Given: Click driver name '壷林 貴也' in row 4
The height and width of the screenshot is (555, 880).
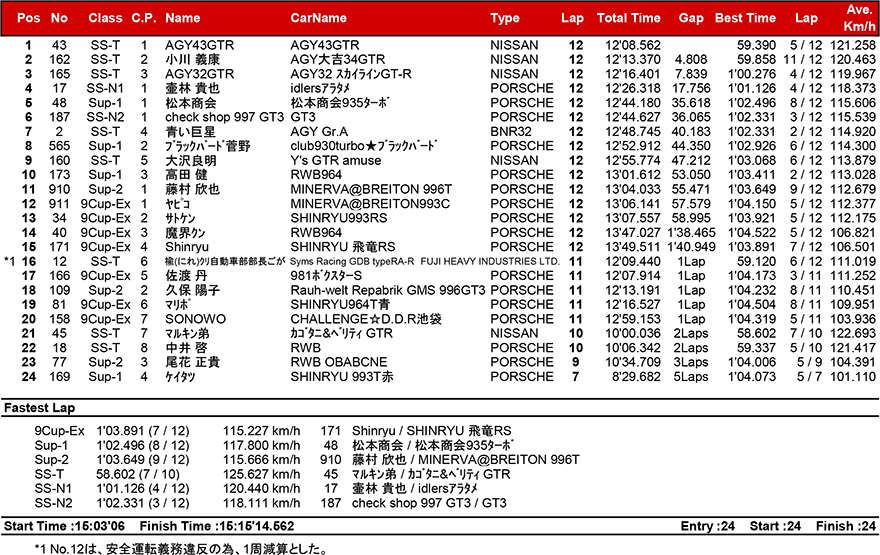Looking at the screenshot, I should coord(192,89).
